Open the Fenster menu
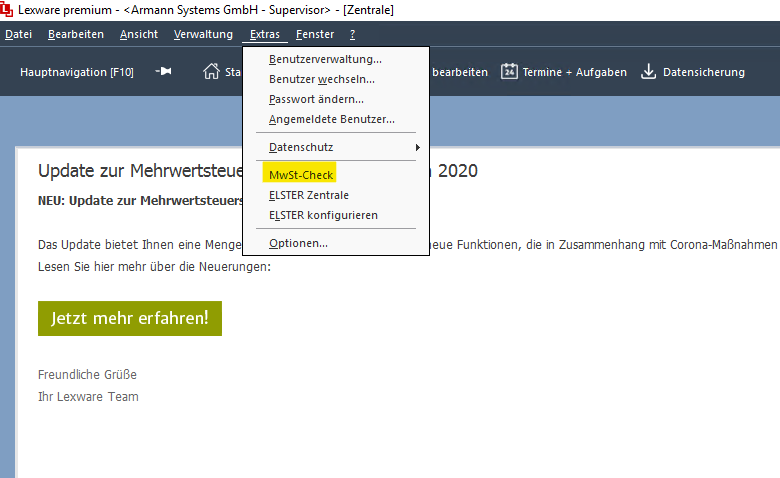 [315, 34]
